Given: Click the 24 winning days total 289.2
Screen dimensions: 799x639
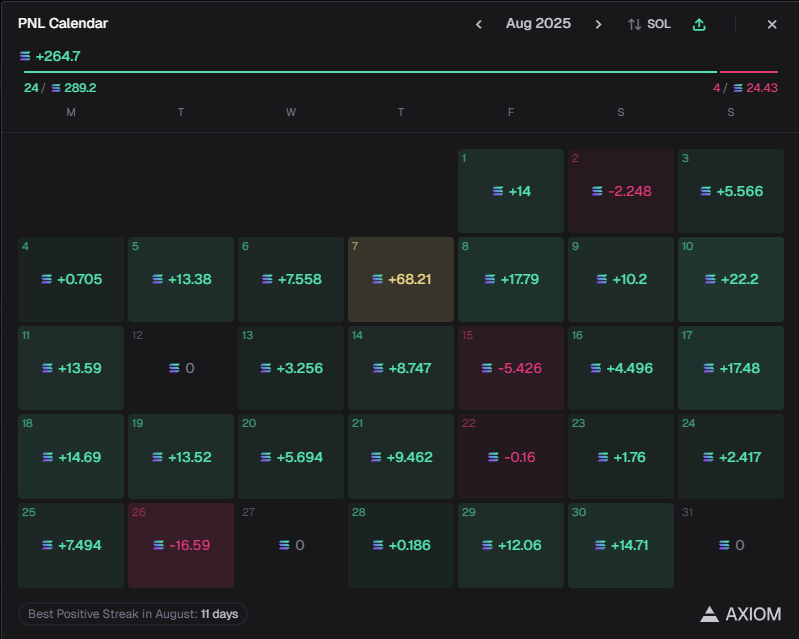Looking at the screenshot, I should coord(60,88).
